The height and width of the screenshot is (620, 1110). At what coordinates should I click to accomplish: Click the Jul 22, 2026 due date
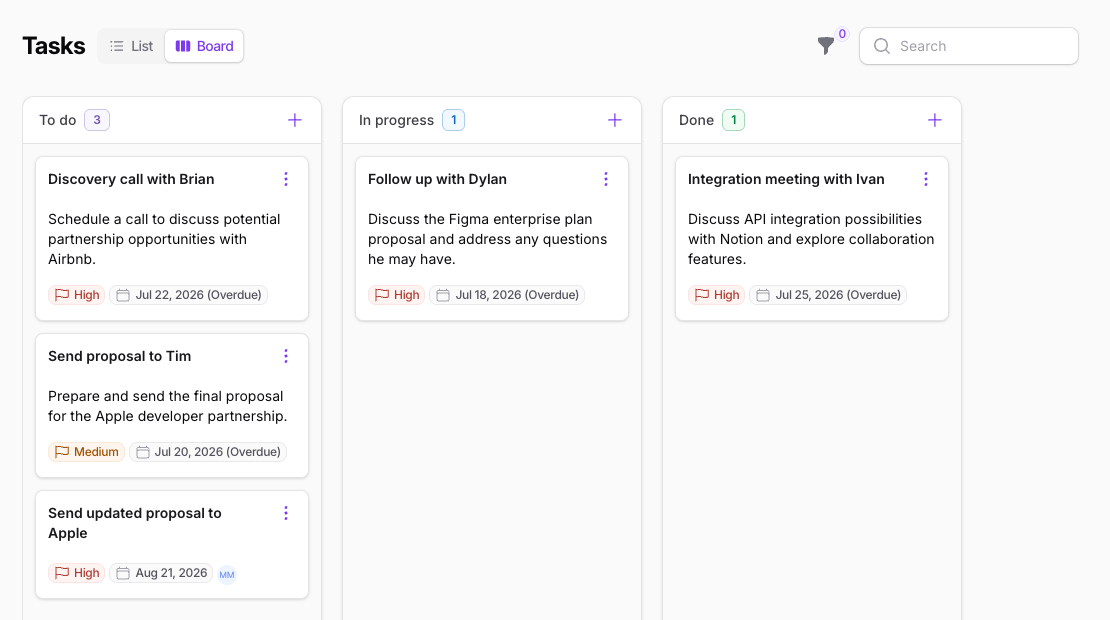click(x=188, y=295)
